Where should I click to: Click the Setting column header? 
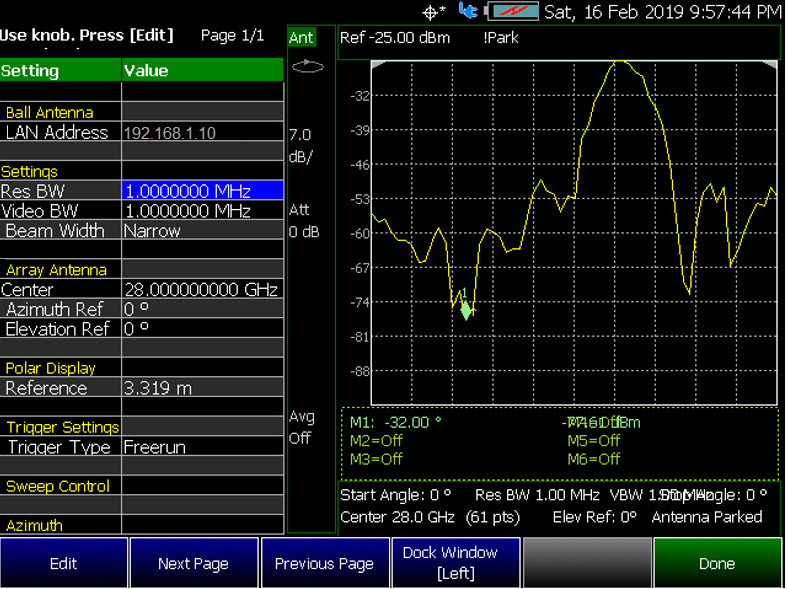pos(60,70)
